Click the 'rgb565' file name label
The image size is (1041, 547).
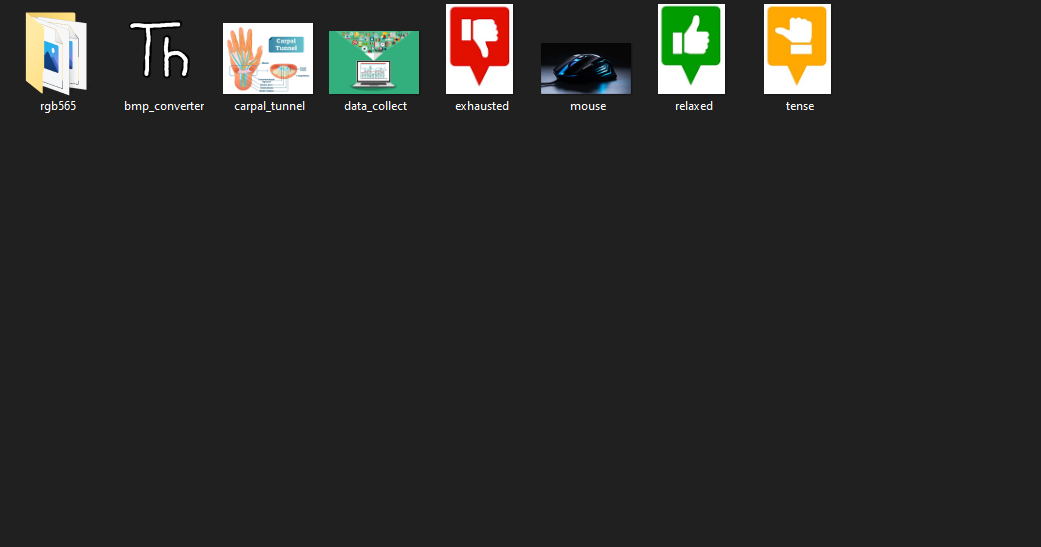[x=58, y=106]
